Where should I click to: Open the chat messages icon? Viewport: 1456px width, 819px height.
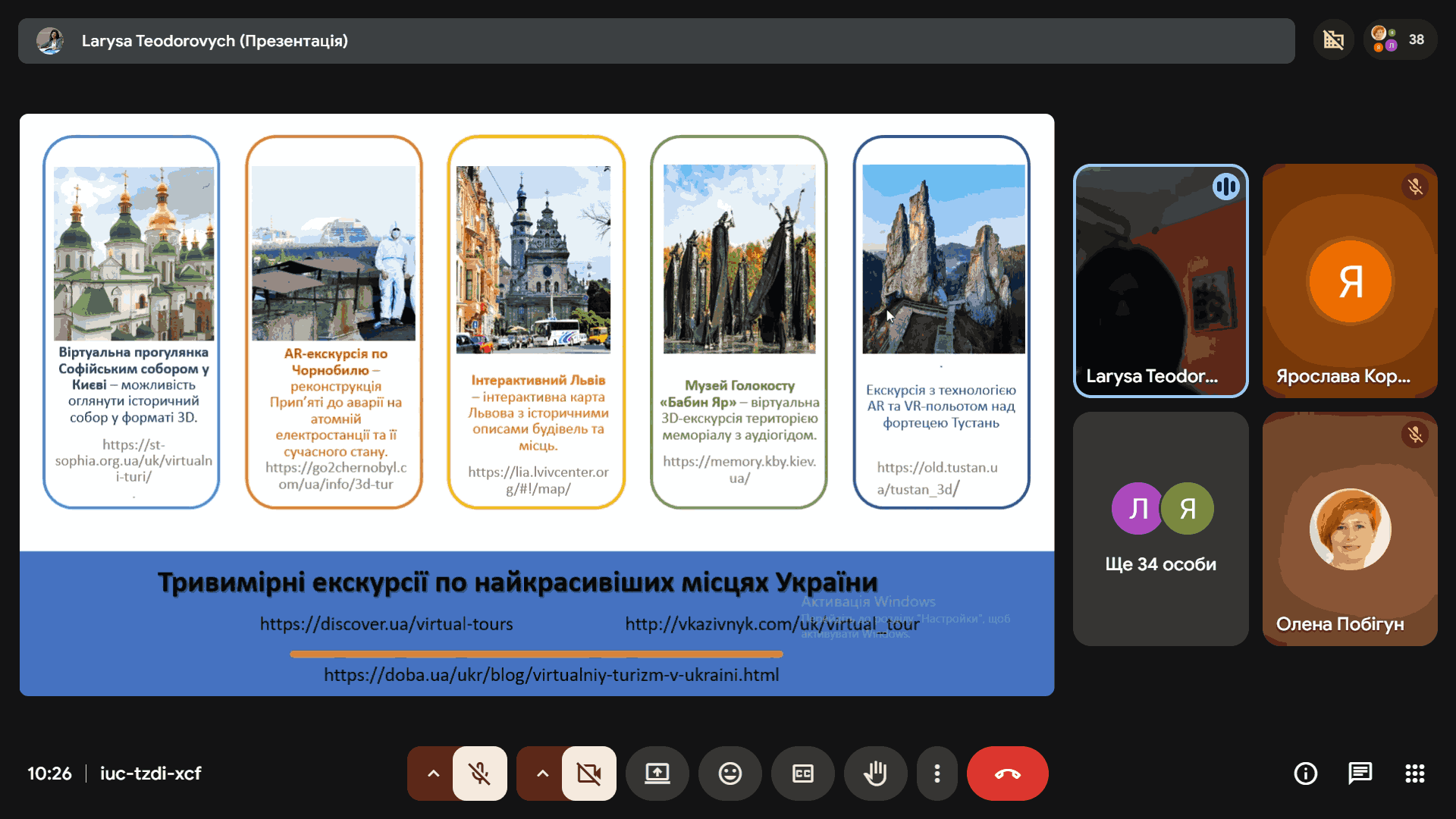click(x=1360, y=773)
